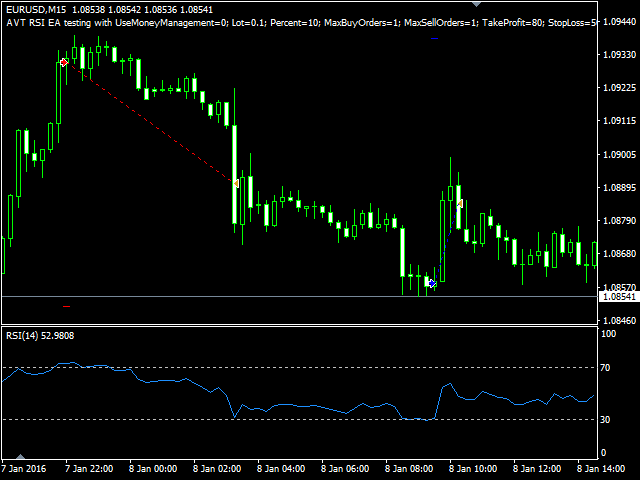Select the orange close marker ending blue dotted line
Viewport: 640px width, 480px height.
pyautogui.click(x=460, y=203)
